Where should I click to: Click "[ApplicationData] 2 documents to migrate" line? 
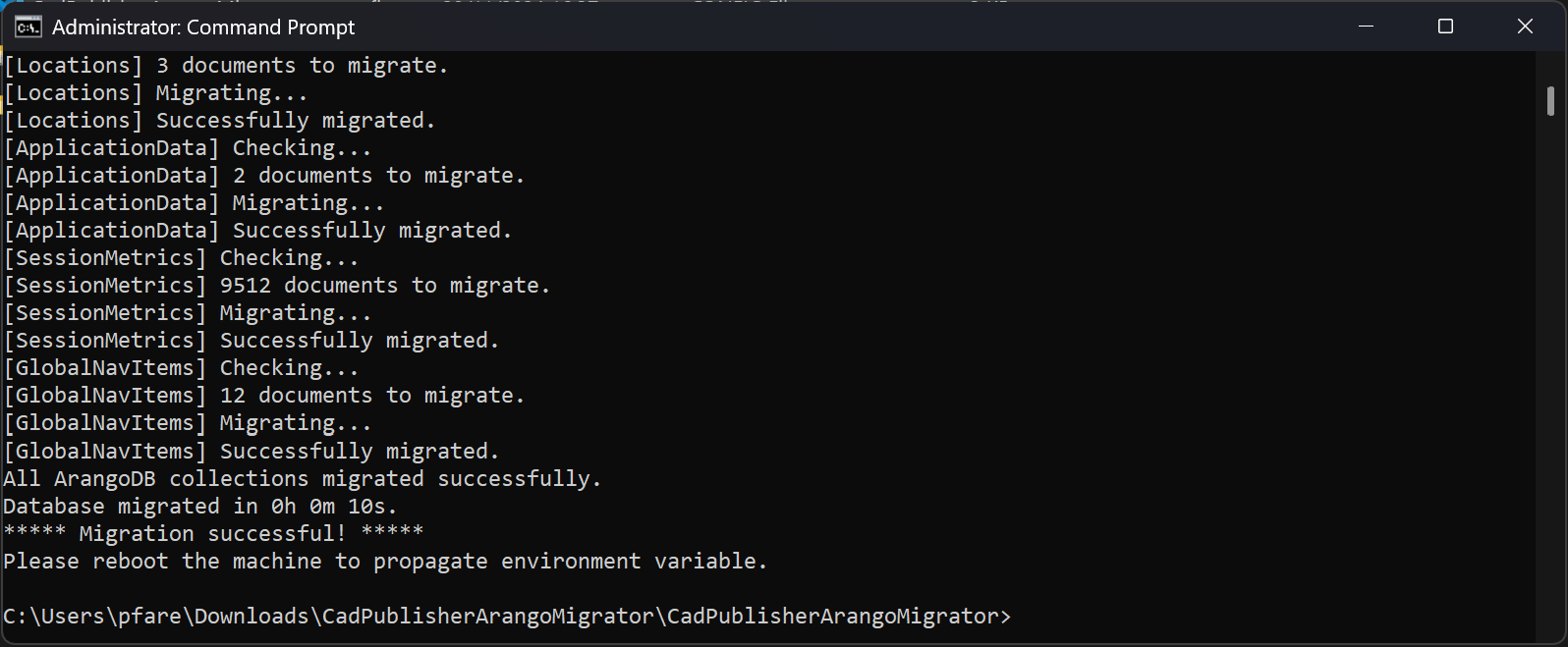coord(264,176)
